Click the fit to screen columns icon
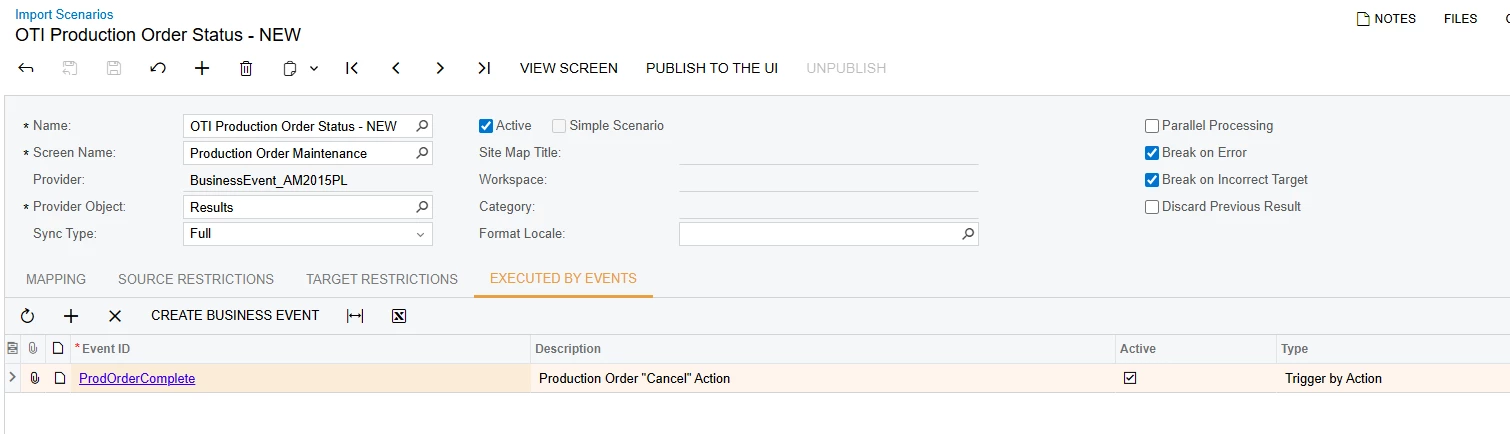This screenshot has height=434, width=1510. tap(355, 316)
